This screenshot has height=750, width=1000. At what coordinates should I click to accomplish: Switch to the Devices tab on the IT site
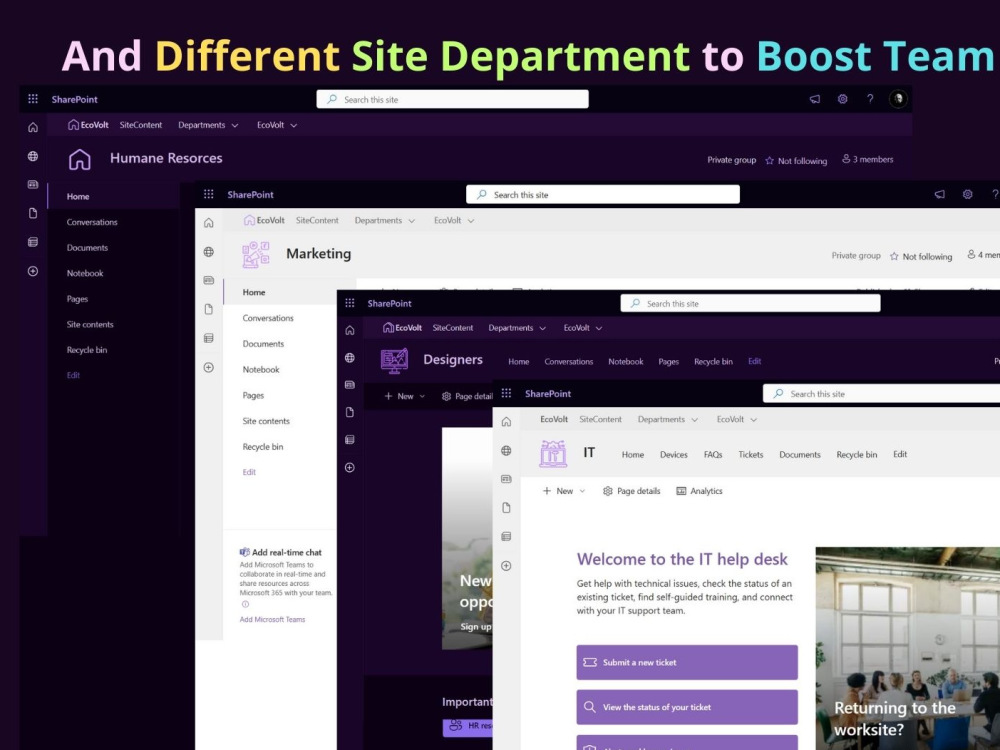[x=673, y=454]
